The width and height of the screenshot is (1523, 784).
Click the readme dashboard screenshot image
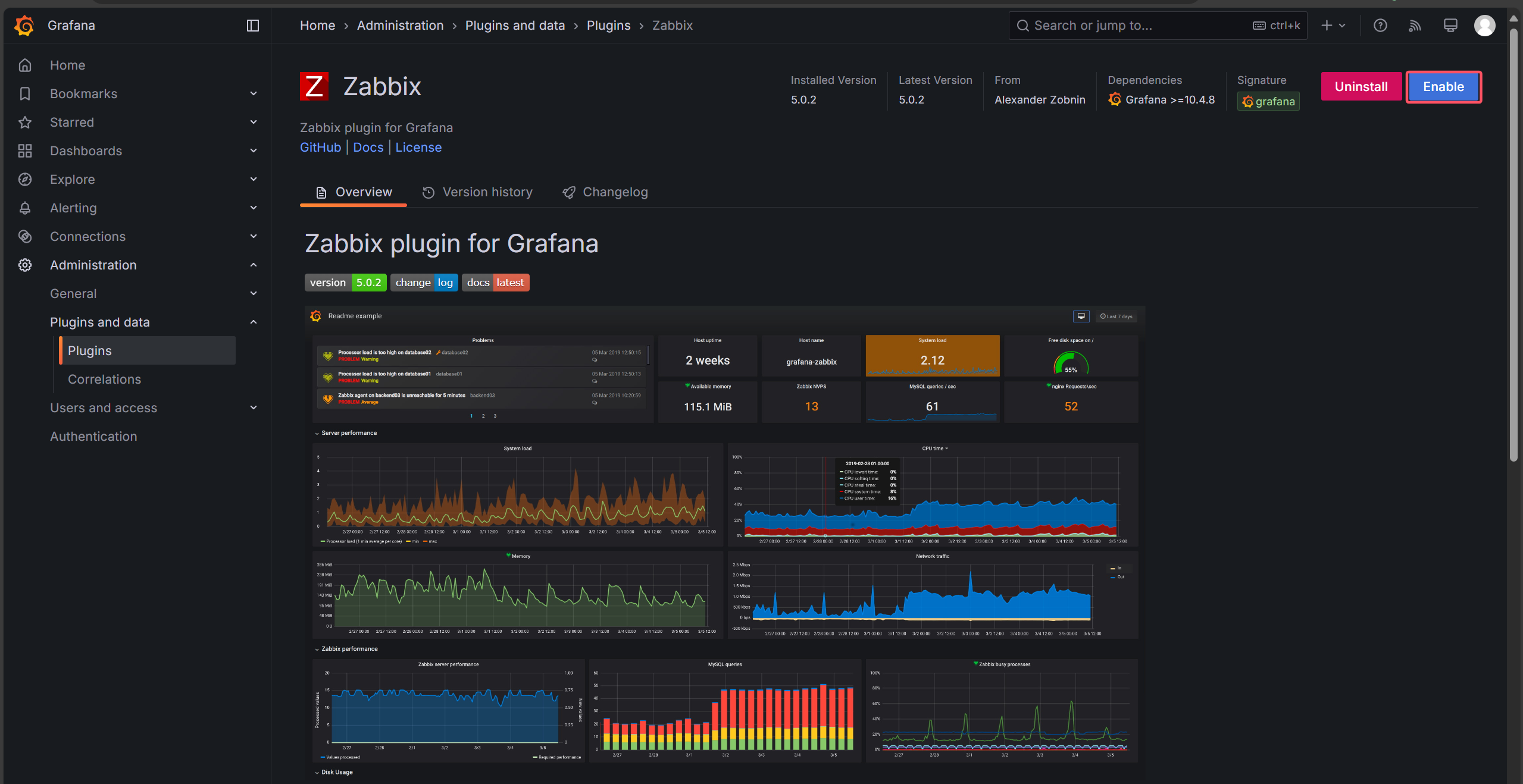(725, 545)
